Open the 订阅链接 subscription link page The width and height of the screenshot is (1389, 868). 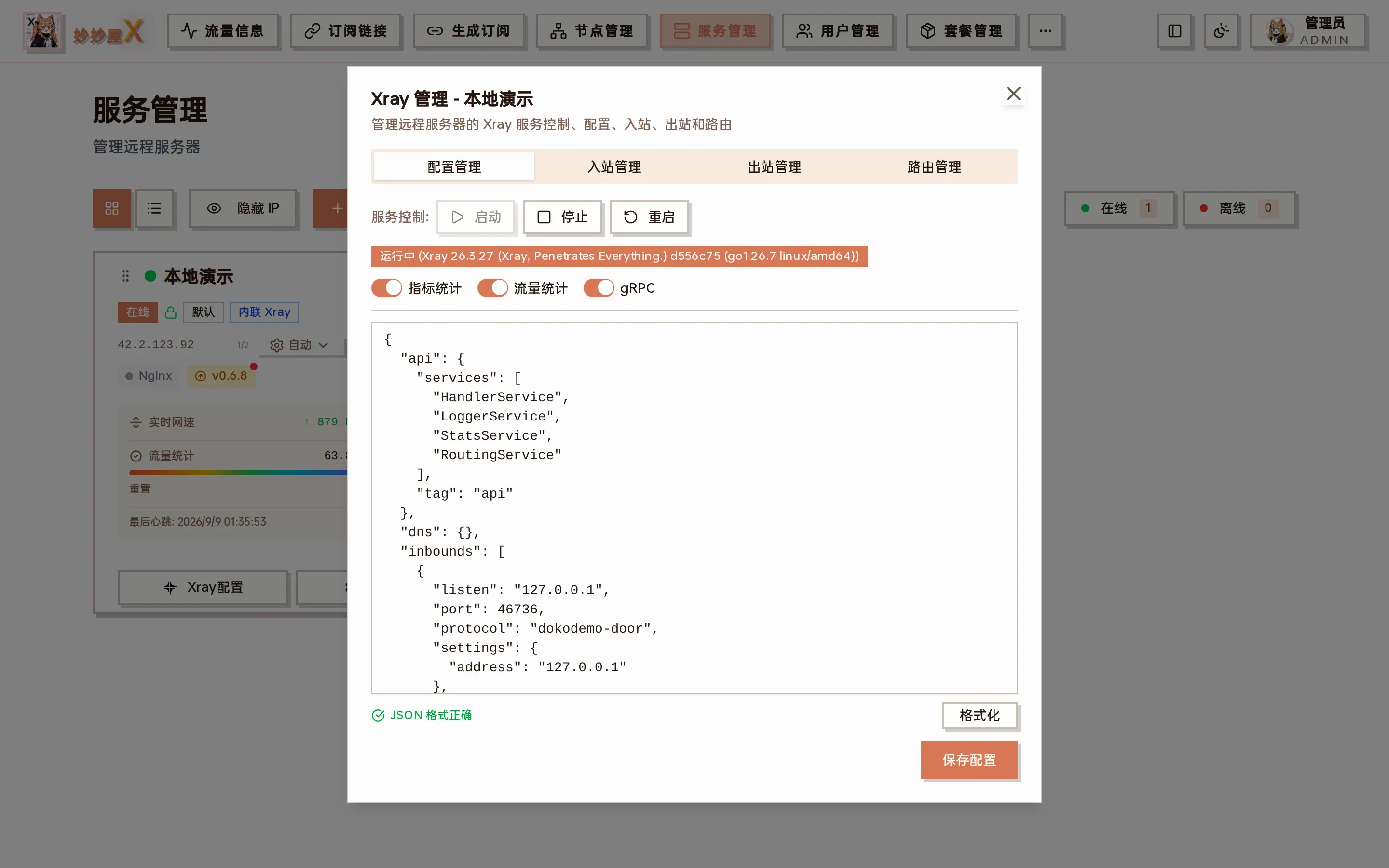point(345,31)
